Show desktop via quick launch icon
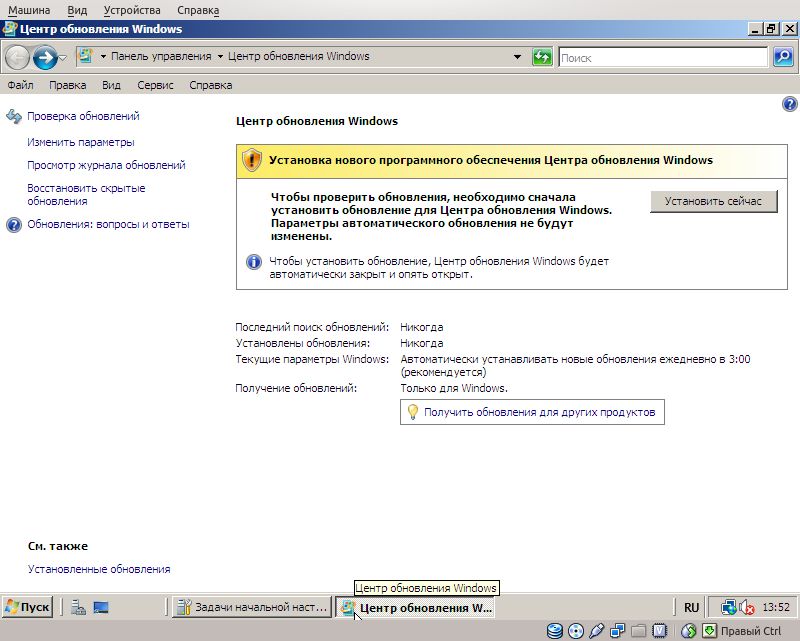800x641 pixels. [x=100, y=606]
